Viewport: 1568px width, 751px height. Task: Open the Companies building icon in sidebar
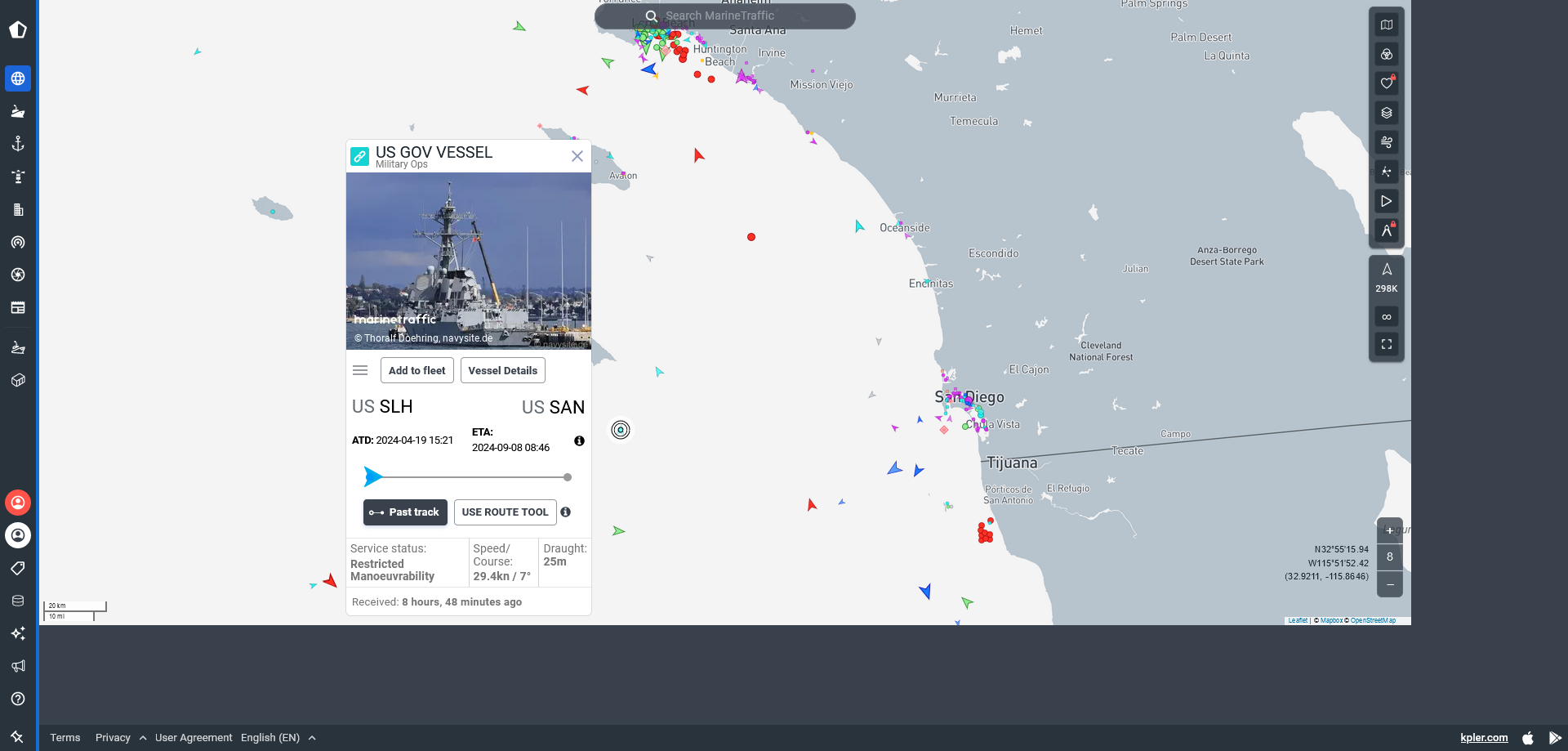[x=18, y=209]
